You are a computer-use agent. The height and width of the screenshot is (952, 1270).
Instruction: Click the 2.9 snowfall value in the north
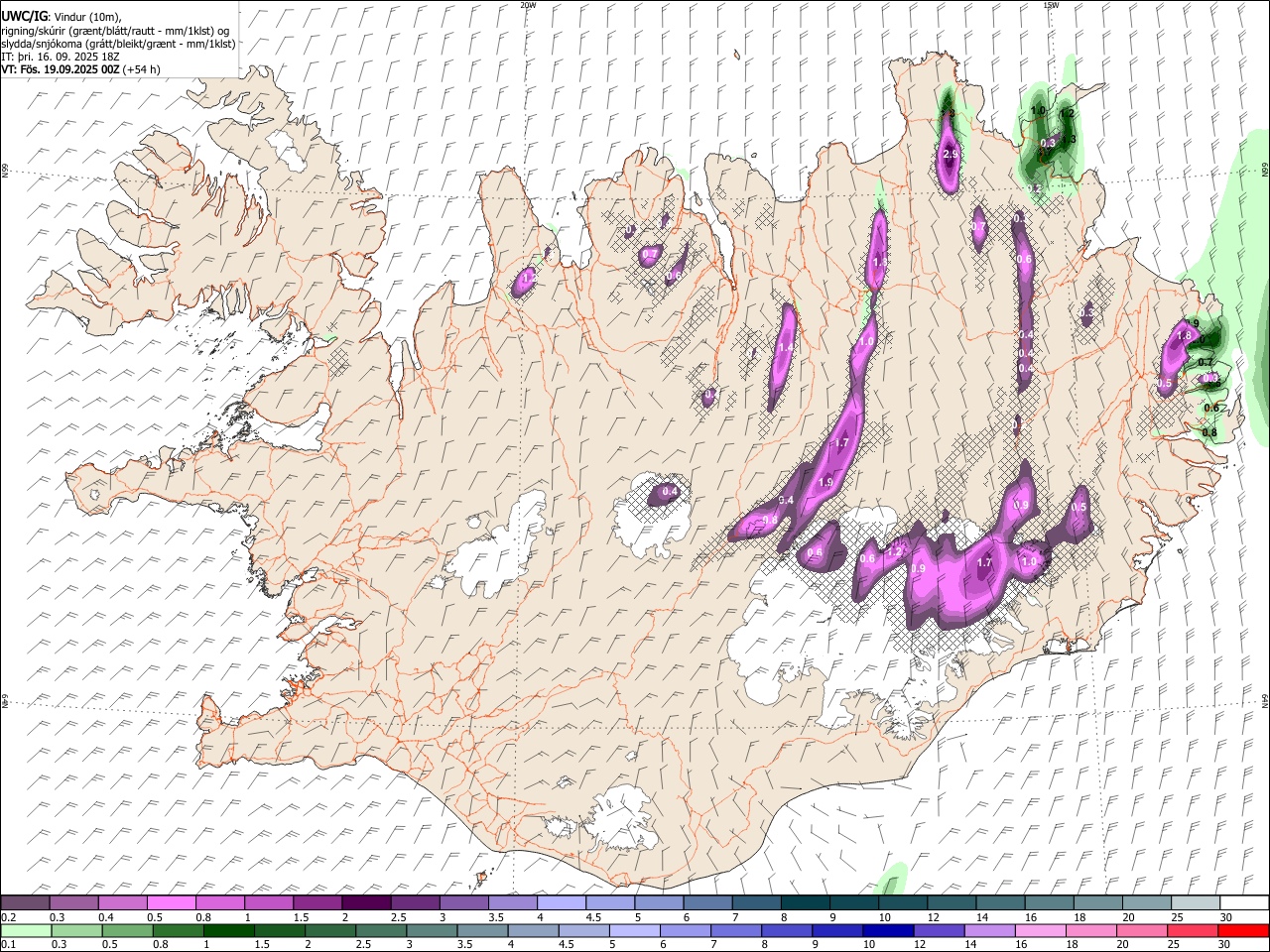pos(951,155)
